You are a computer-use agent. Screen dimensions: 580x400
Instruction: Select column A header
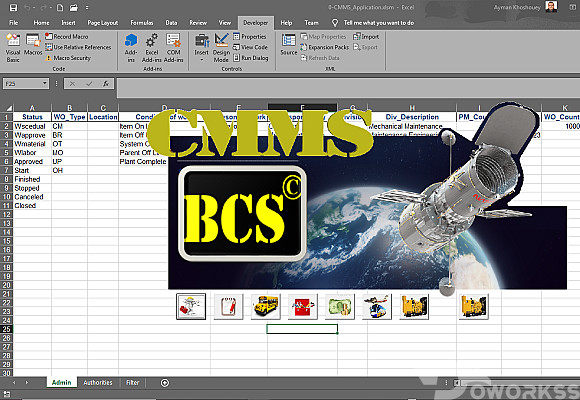(32, 108)
